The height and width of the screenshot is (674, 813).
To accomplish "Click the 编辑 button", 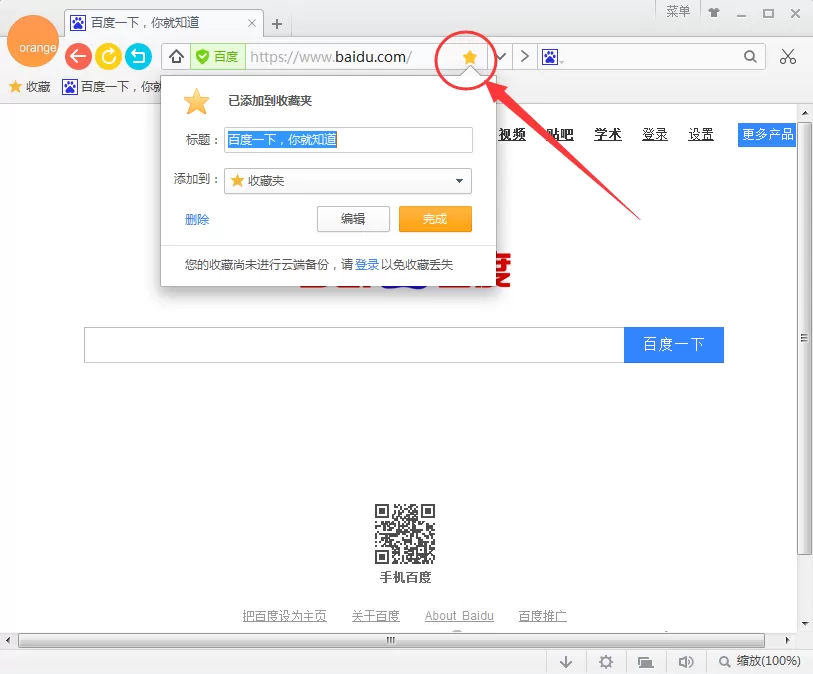I will pyautogui.click(x=353, y=219).
